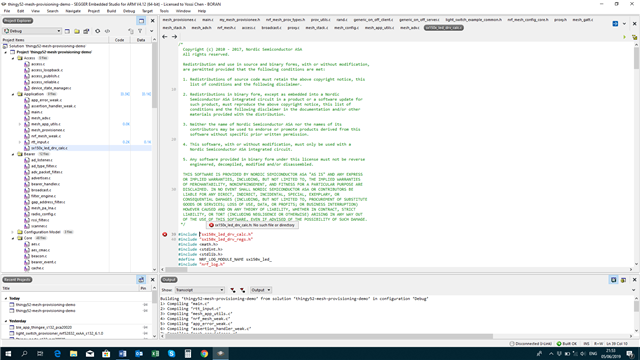
Task: Collapse the Application folder
Action: [x=13, y=94]
